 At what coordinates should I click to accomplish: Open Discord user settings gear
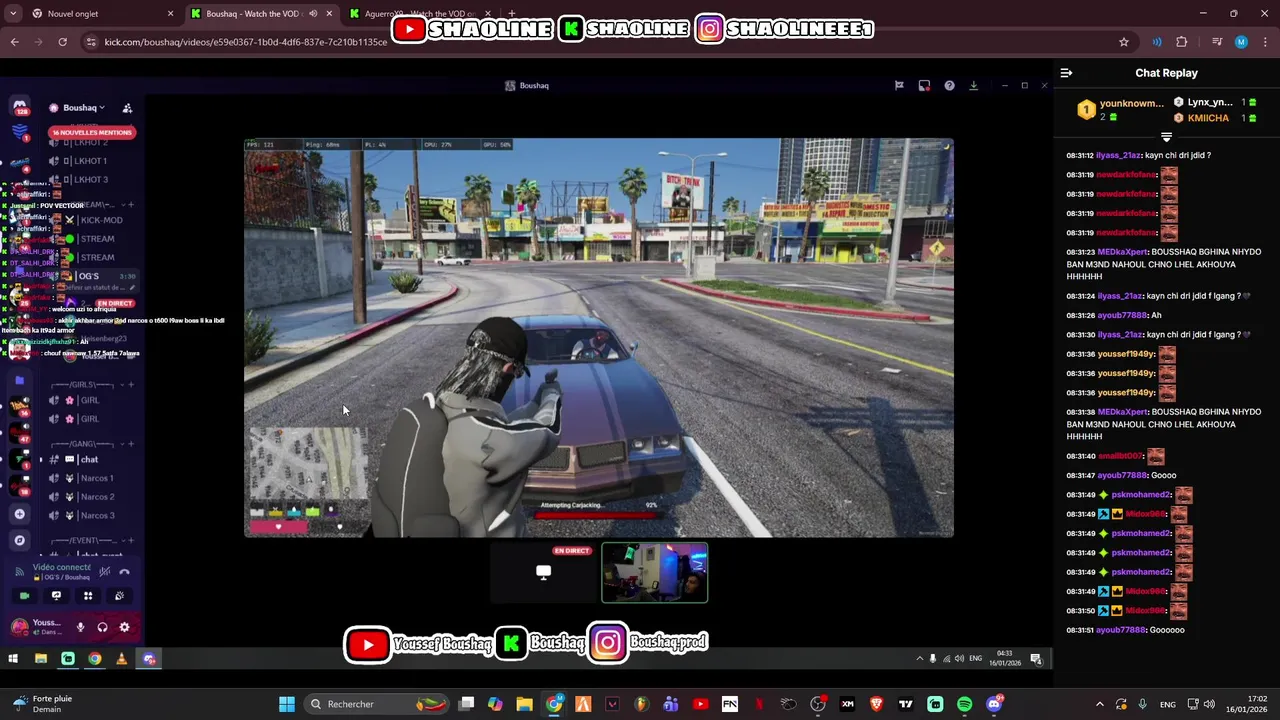(124, 627)
